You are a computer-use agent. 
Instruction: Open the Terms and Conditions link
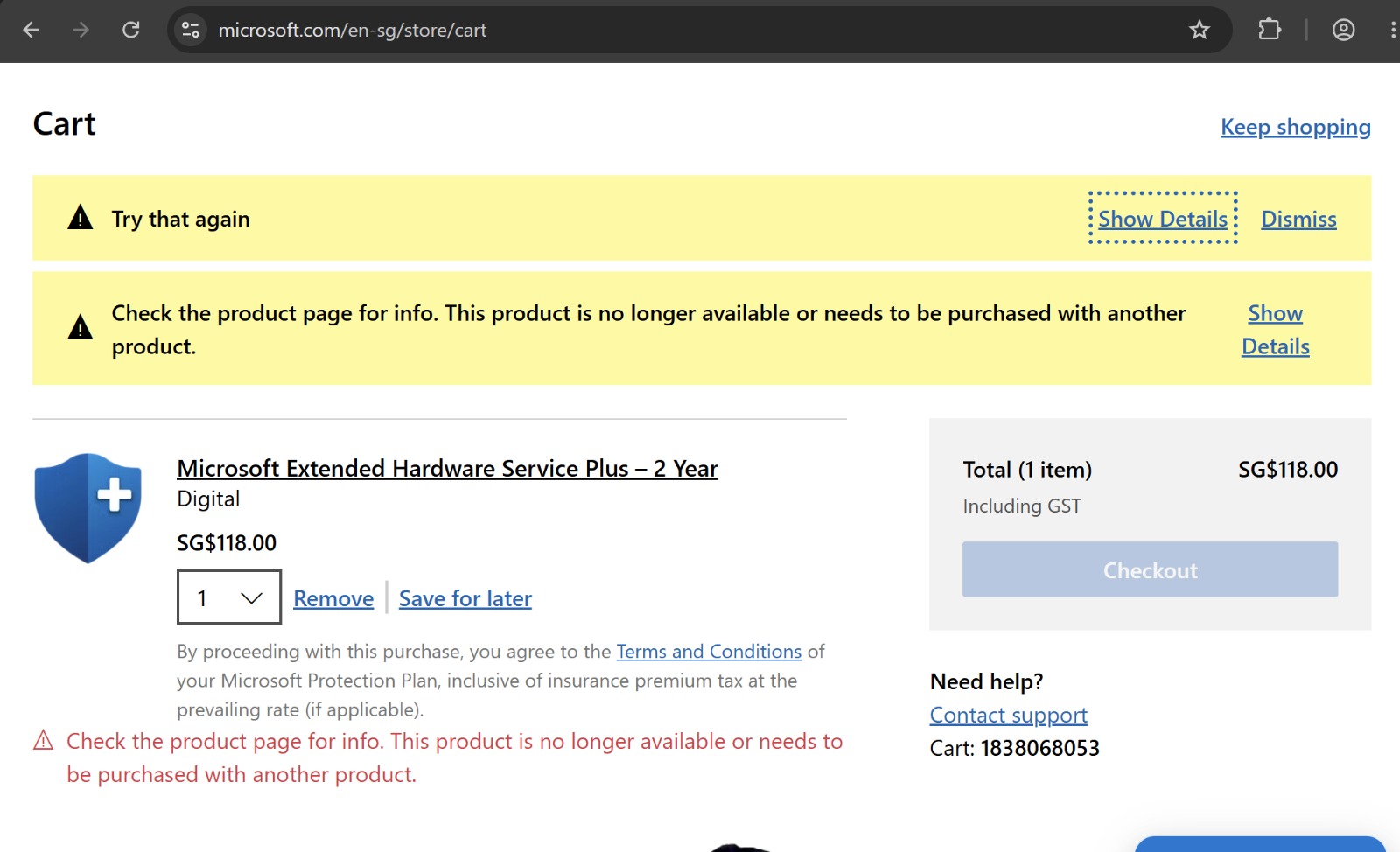pyautogui.click(x=709, y=652)
